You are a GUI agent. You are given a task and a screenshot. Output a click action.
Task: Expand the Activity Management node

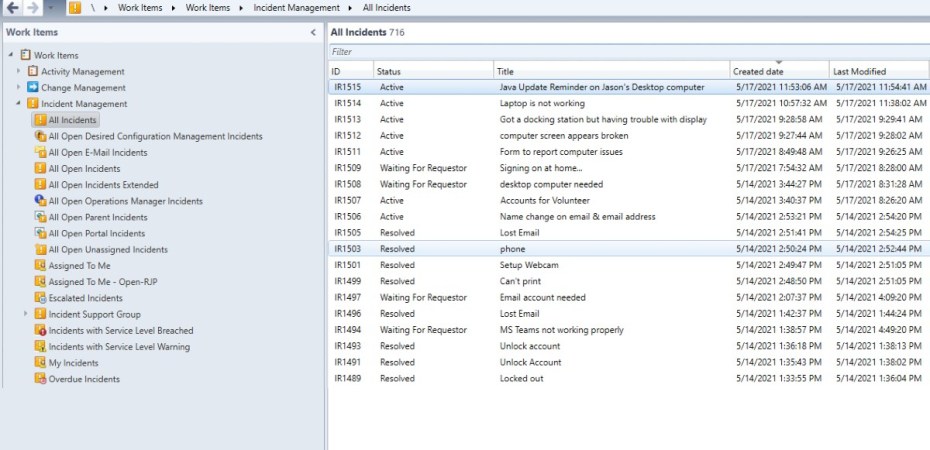(18, 71)
